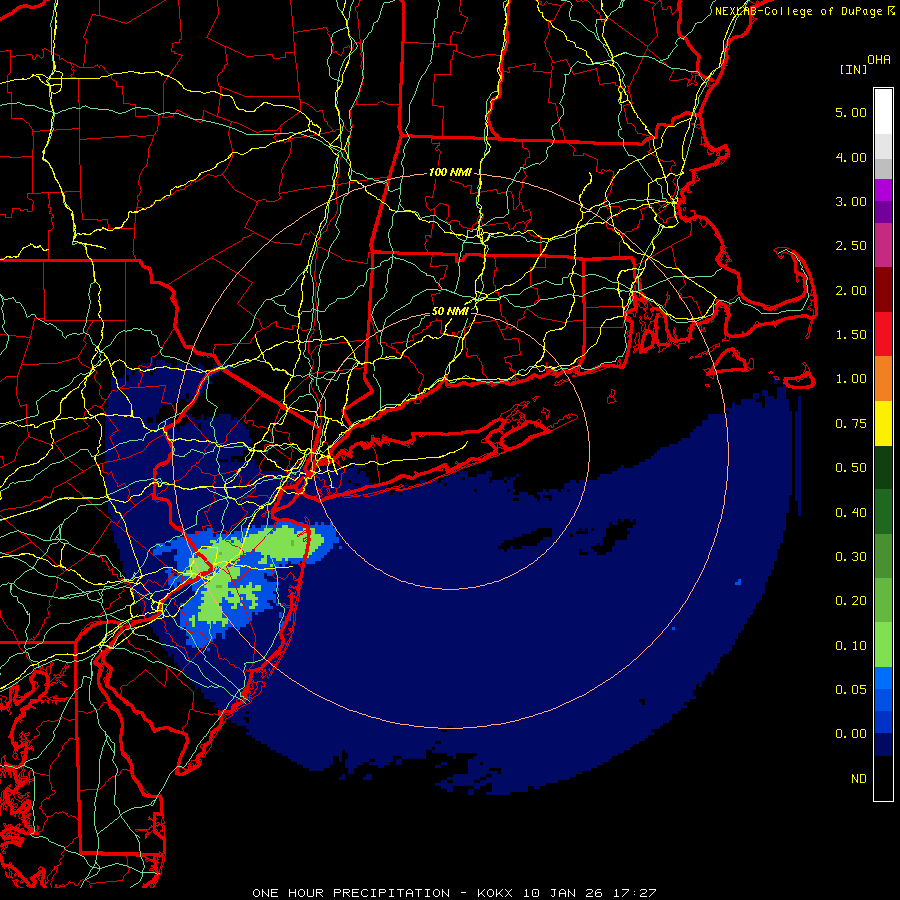
Task: Select the yellow legend swatch
Action: (x=883, y=423)
